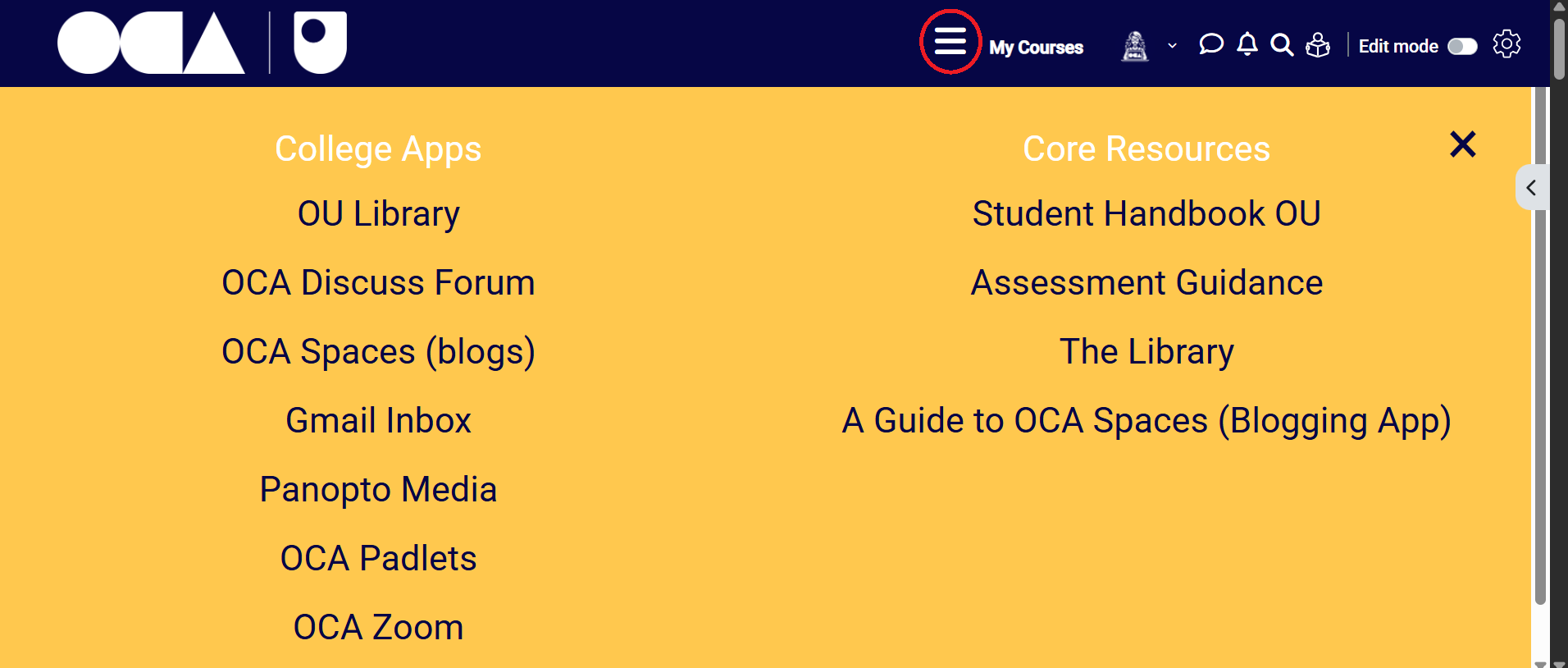Open My Courses

pos(1036,48)
